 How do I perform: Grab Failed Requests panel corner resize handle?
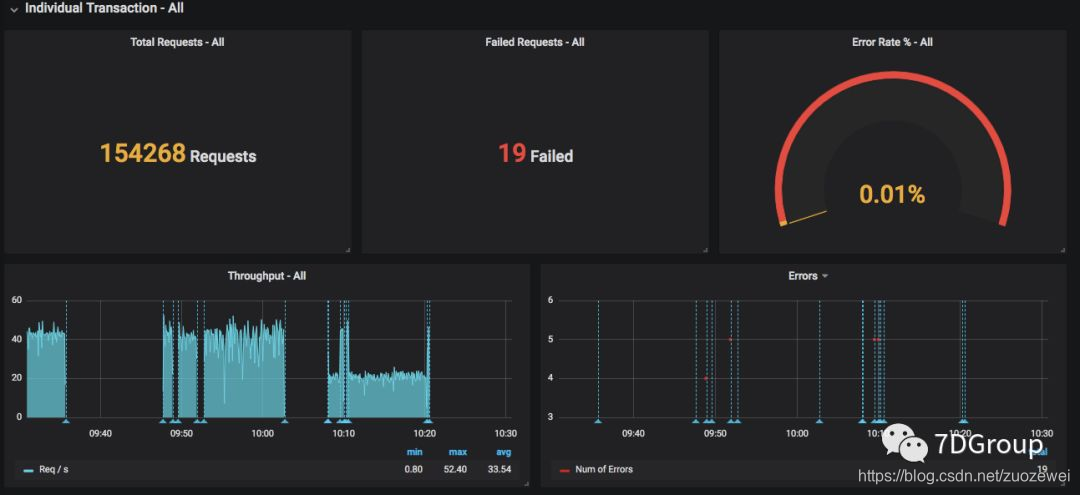pos(705,250)
